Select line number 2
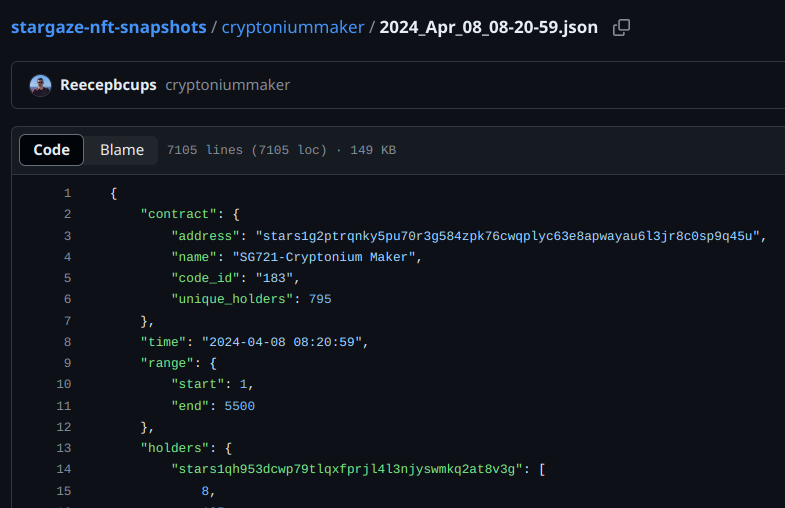785x508 pixels. pyautogui.click(x=68, y=214)
